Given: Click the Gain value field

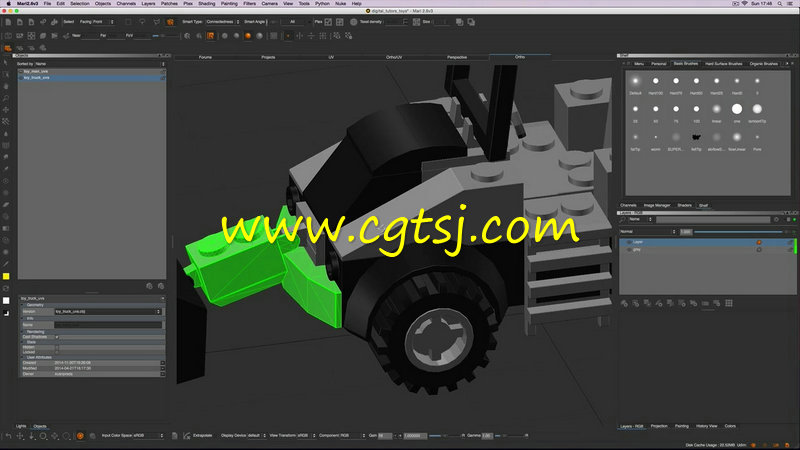Looking at the screenshot, I should [x=386, y=436].
